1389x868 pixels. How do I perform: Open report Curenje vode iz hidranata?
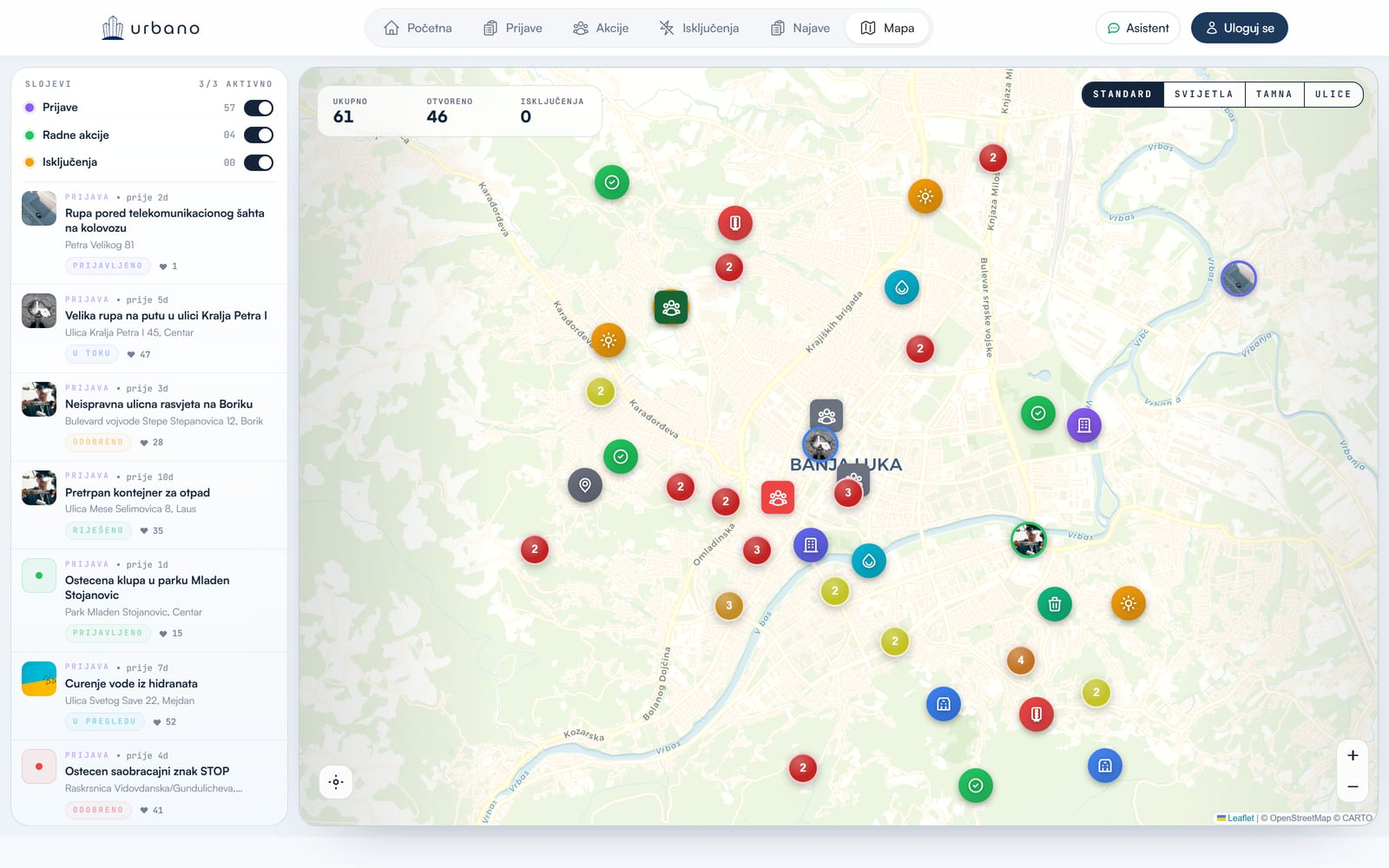click(x=149, y=695)
